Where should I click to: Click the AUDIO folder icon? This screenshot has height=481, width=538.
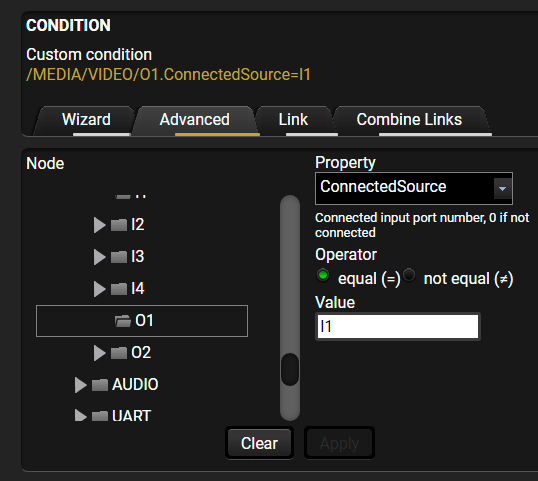100,385
